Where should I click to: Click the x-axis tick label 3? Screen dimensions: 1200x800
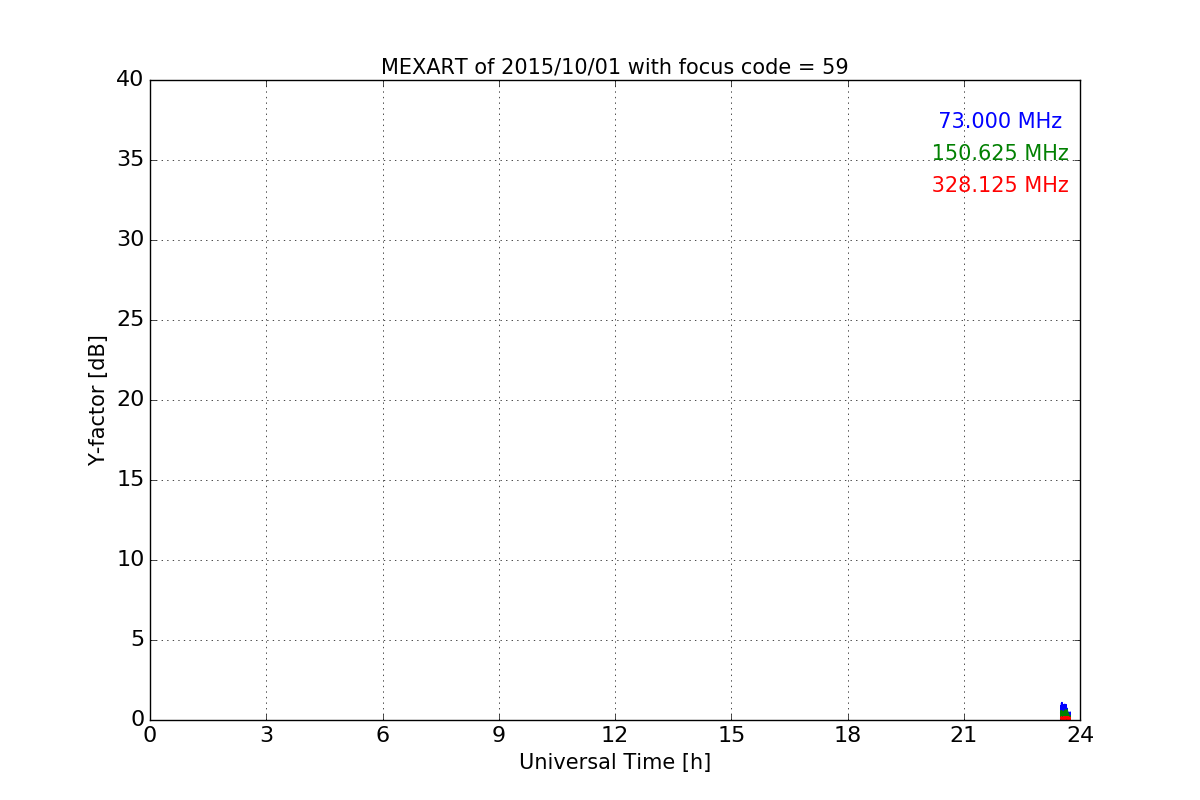pyautogui.click(x=266, y=735)
